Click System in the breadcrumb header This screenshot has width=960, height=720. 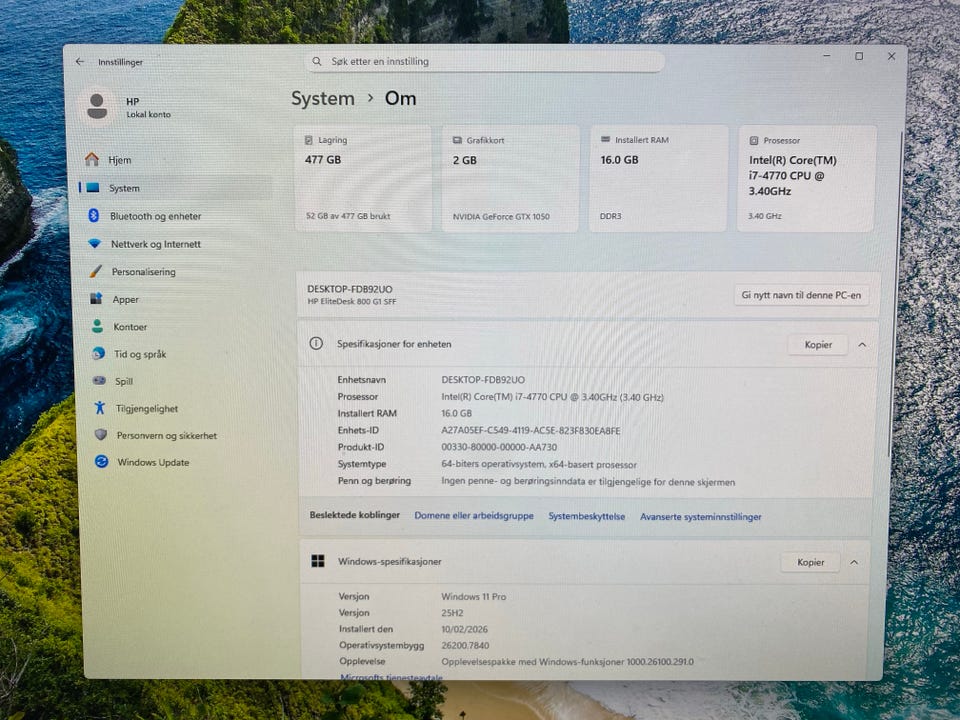[323, 99]
